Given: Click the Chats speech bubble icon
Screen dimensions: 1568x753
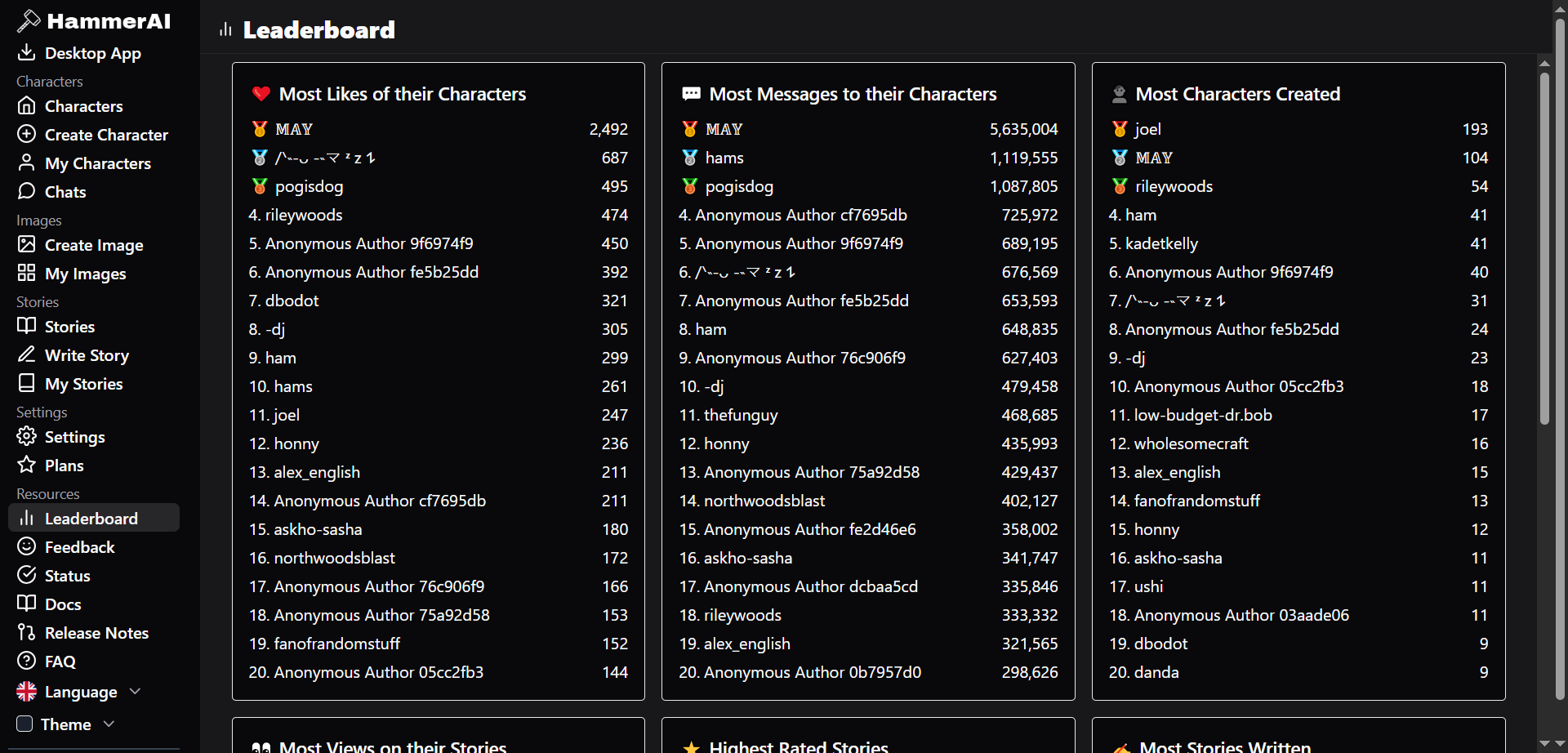Looking at the screenshot, I should [27, 191].
